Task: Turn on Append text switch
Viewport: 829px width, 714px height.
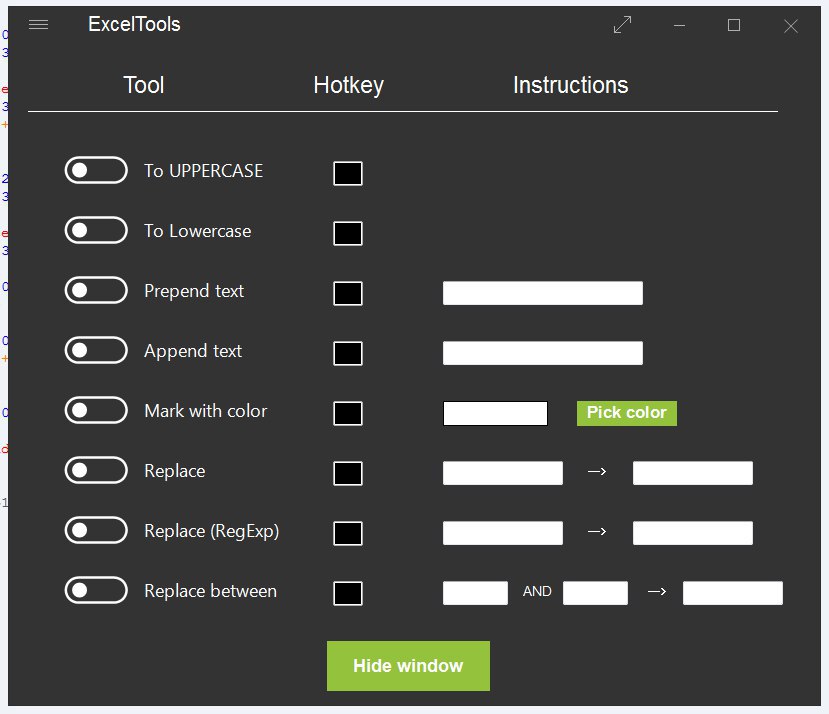Action: click(96, 350)
